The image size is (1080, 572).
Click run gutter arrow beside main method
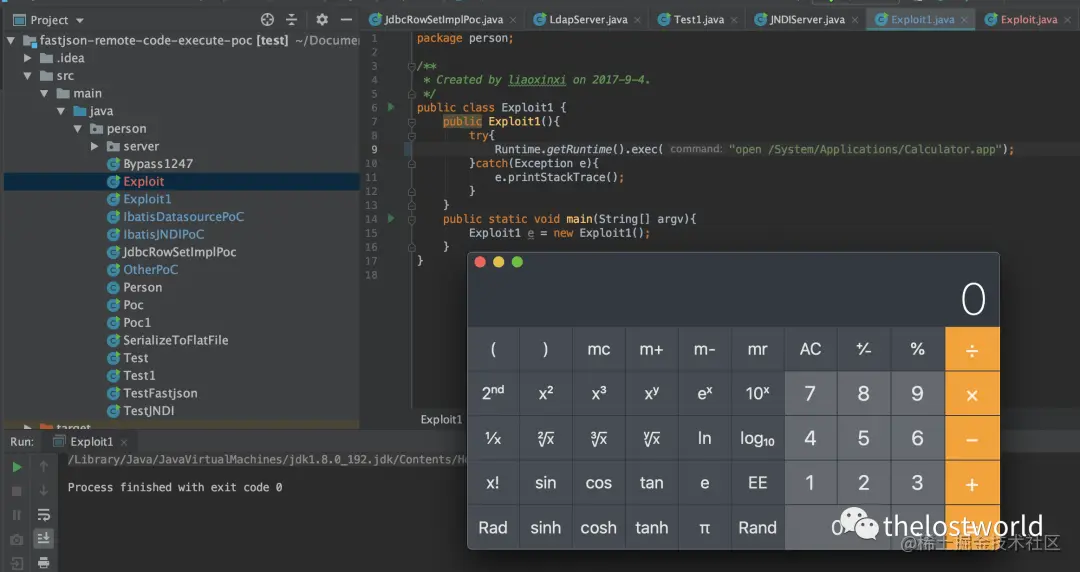391,218
